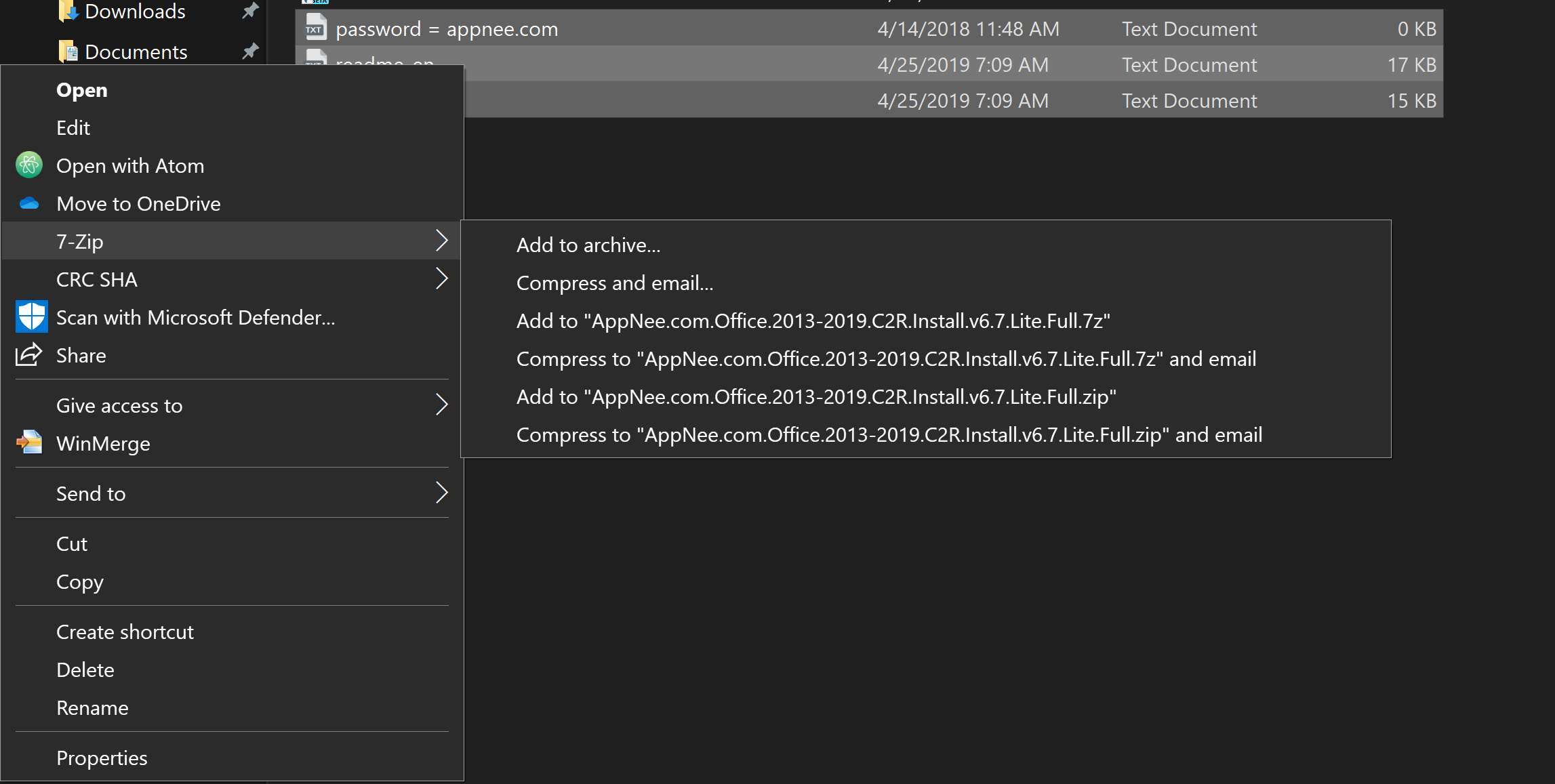Choose Edit in the context menu
The height and width of the screenshot is (784, 1555).
coord(232,128)
